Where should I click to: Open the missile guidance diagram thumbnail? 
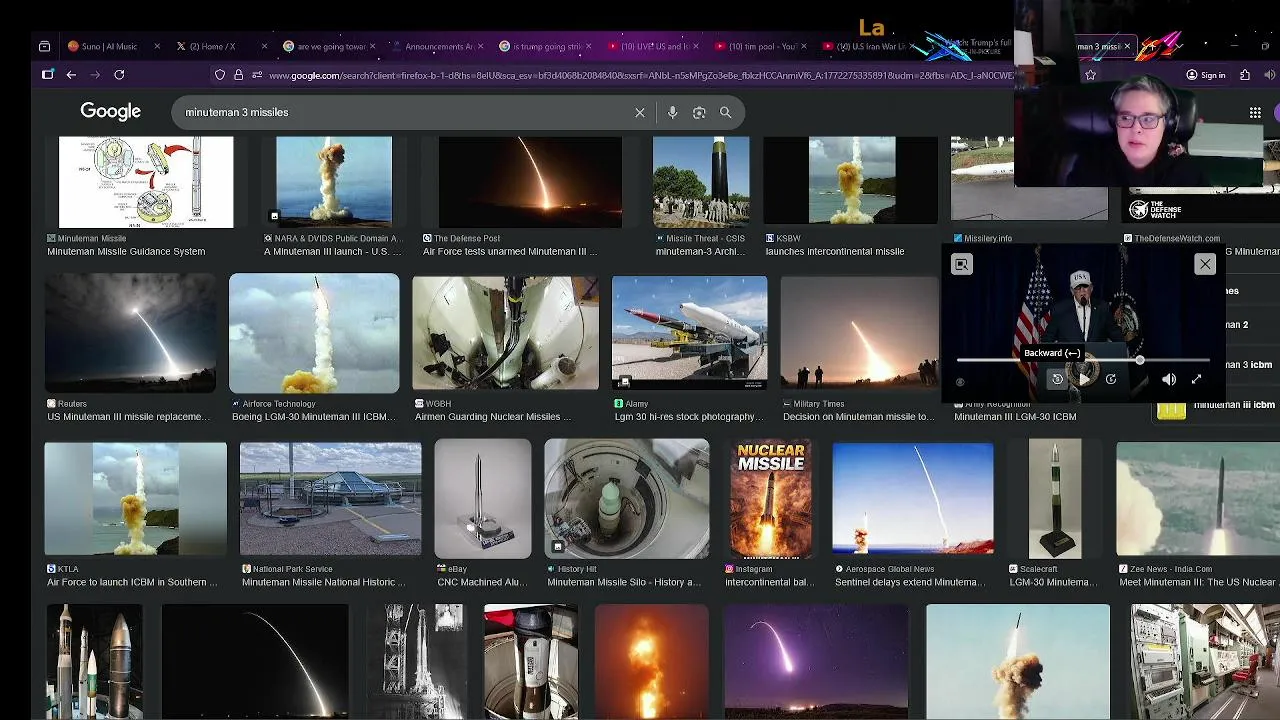(146, 182)
